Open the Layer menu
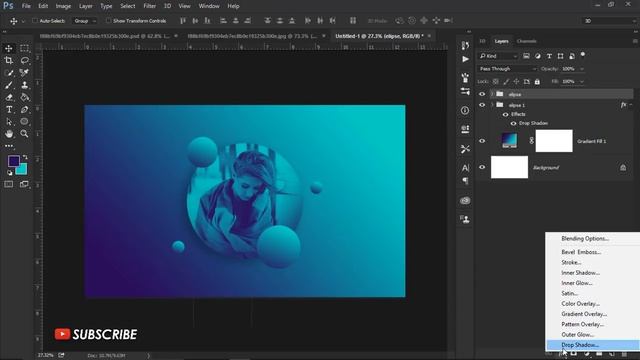This screenshot has height=360, width=640. pyautogui.click(x=85, y=6)
